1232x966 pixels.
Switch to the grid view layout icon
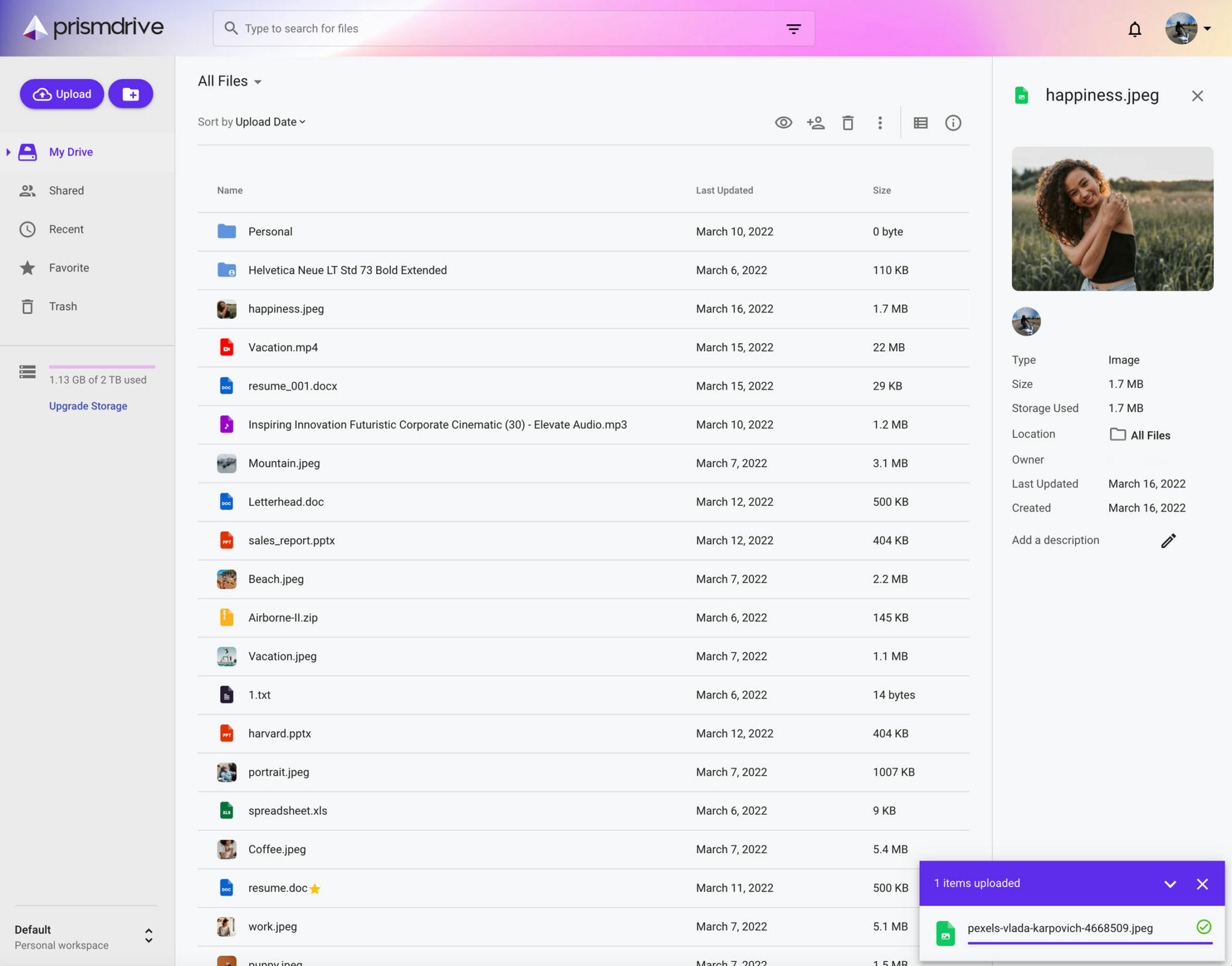pyautogui.click(x=920, y=122)
